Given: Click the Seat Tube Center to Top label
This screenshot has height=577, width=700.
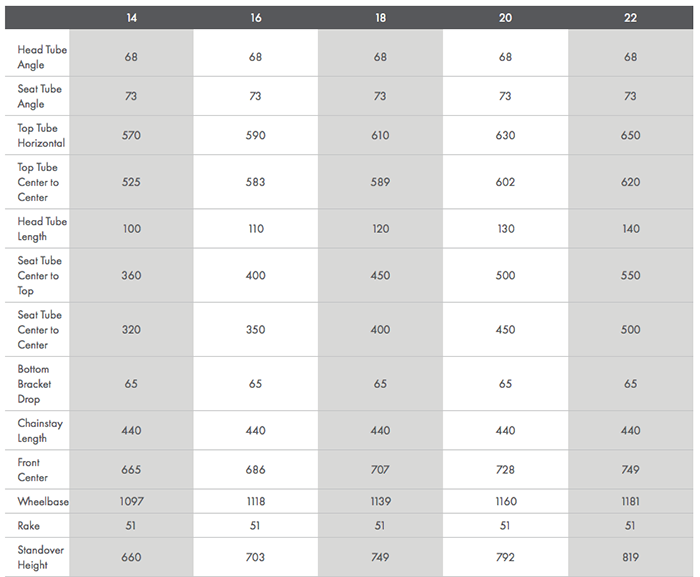Looking at the screenshot, I should click(40, 275).
